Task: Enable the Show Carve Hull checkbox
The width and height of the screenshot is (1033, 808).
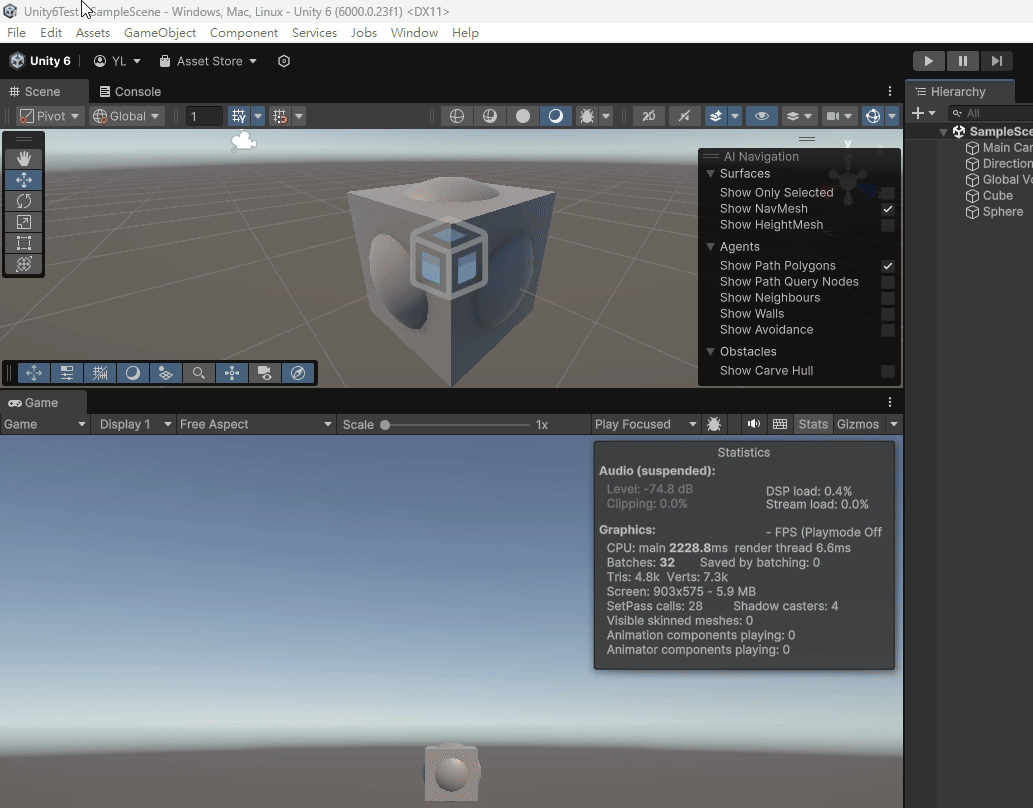Action: pos(887,371)
